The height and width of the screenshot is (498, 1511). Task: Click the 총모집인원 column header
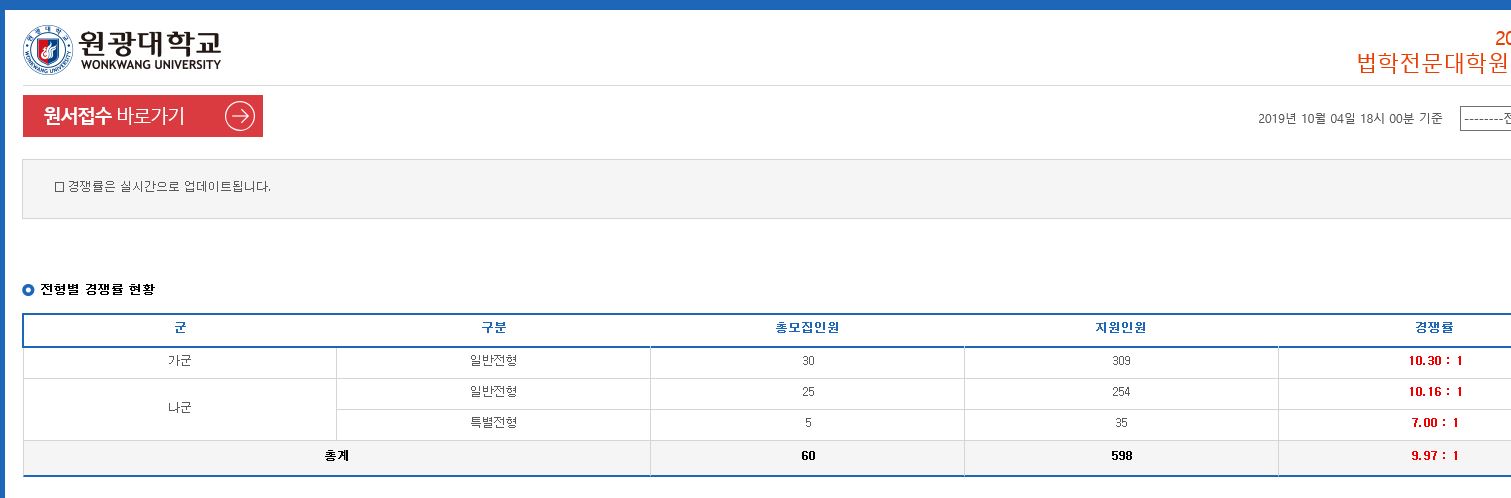pyautogui.click(x=807, y=328)
